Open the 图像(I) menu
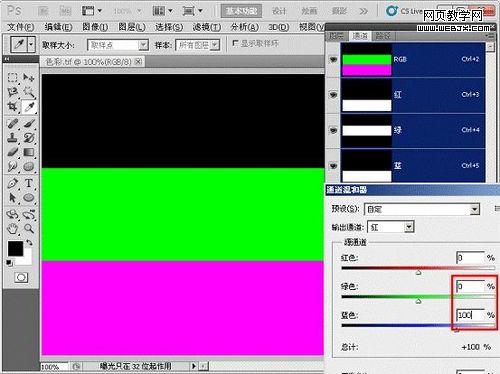This screenshot has width=500, height=374. coord(95,27)
